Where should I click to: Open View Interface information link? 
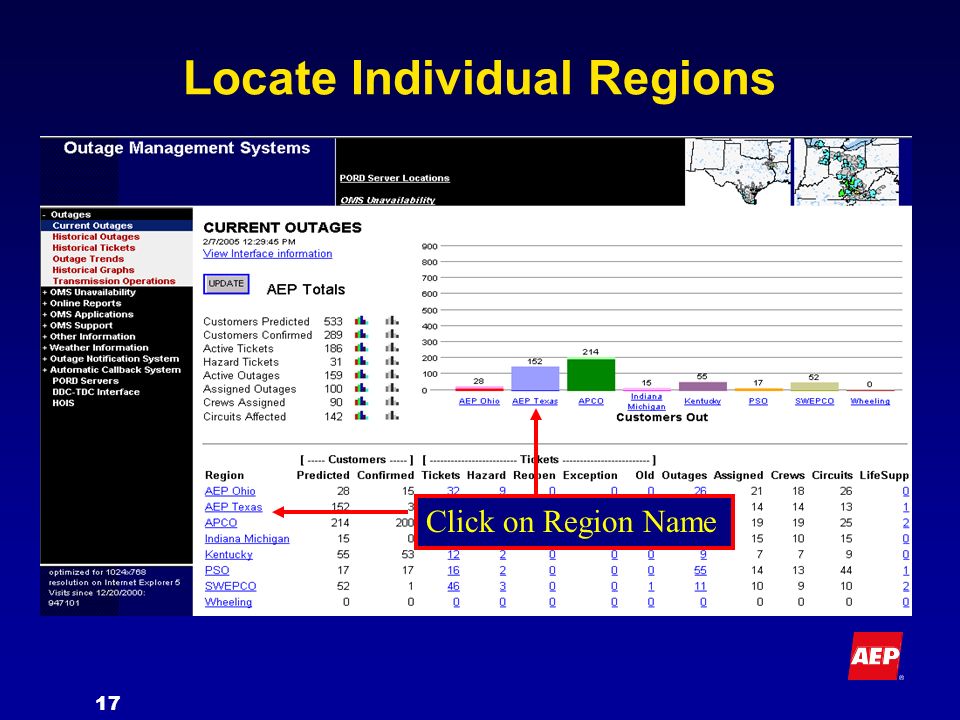tap(268, 253)
